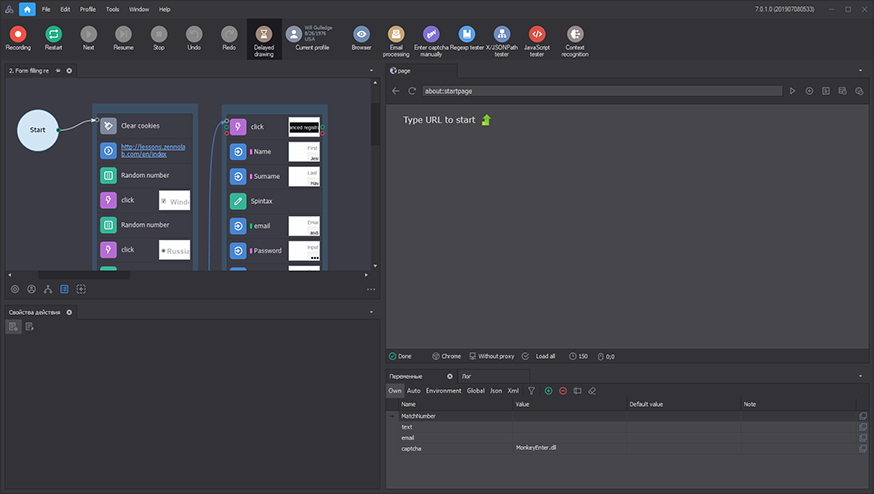This screenshot has height=494, width=874.
Task: Click the tree structure icon below canvas
Action: pyautogui.click(x=48, y=289)
